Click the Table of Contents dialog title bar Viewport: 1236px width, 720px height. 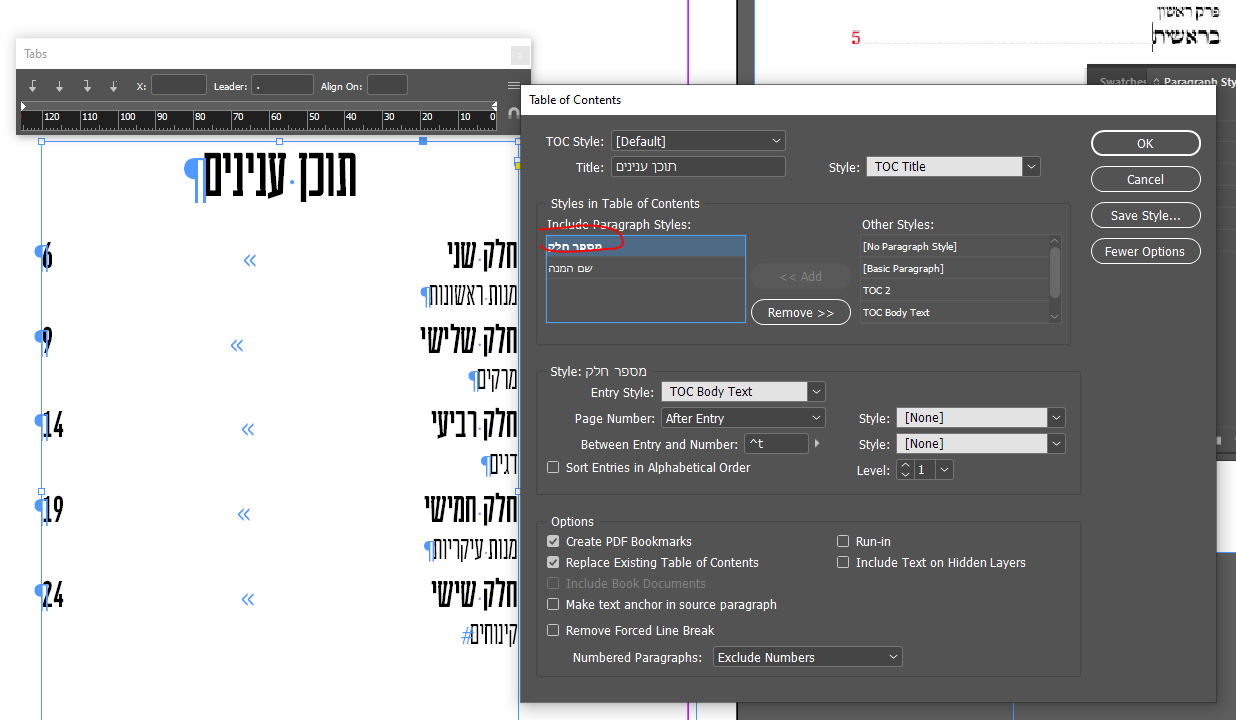(x=868, y=100)
